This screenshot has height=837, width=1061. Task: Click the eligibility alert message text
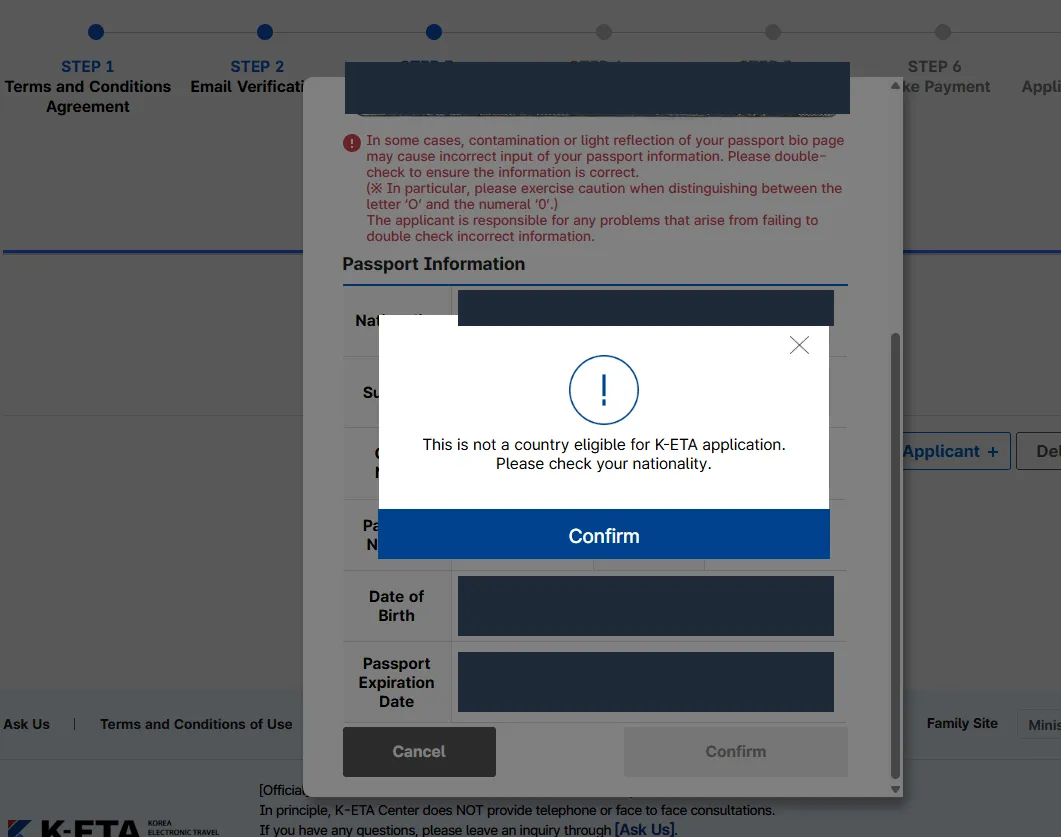(x=604, y=454)
